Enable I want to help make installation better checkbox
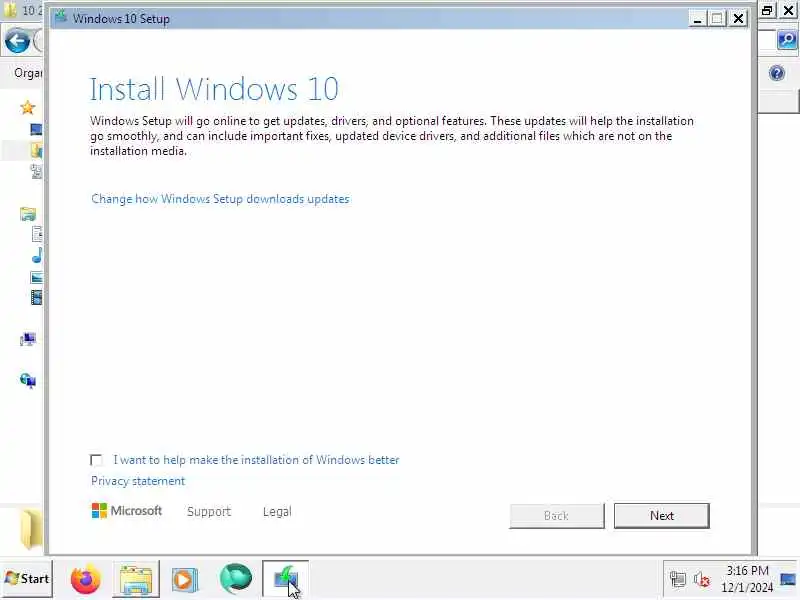 pyautogui.click(x=96, y=460)
